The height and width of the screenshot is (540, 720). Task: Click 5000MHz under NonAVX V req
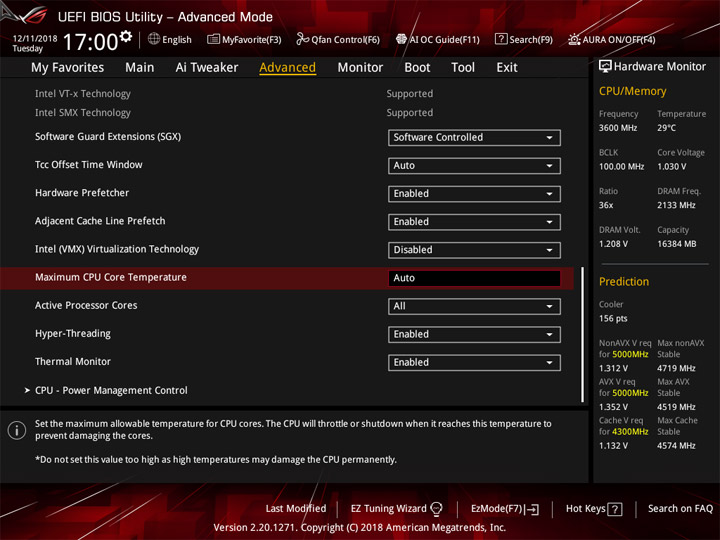coord(630,354)
